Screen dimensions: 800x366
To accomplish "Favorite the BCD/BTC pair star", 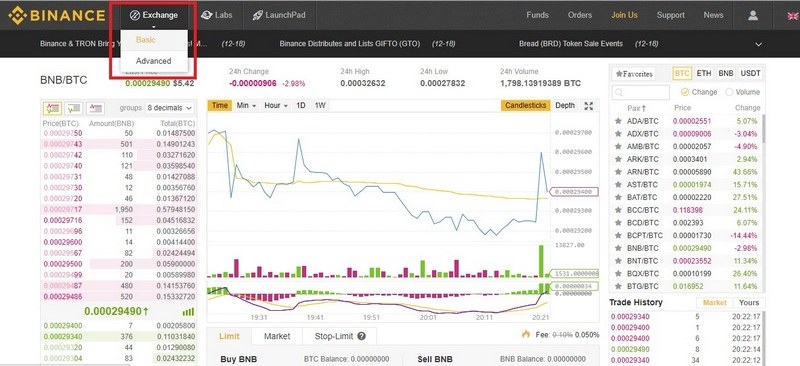I will (618, 223).
